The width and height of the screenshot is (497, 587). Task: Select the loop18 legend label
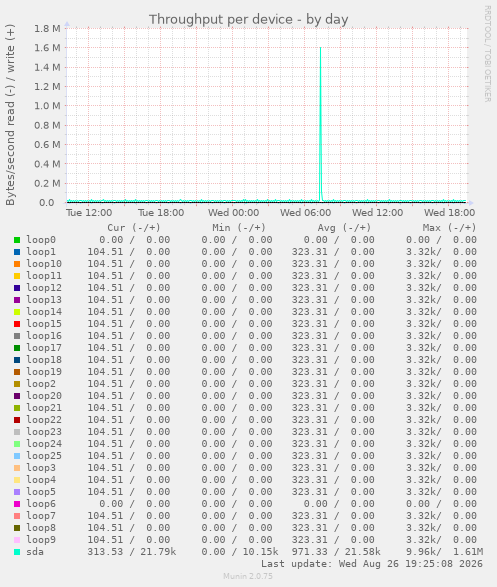44,360
